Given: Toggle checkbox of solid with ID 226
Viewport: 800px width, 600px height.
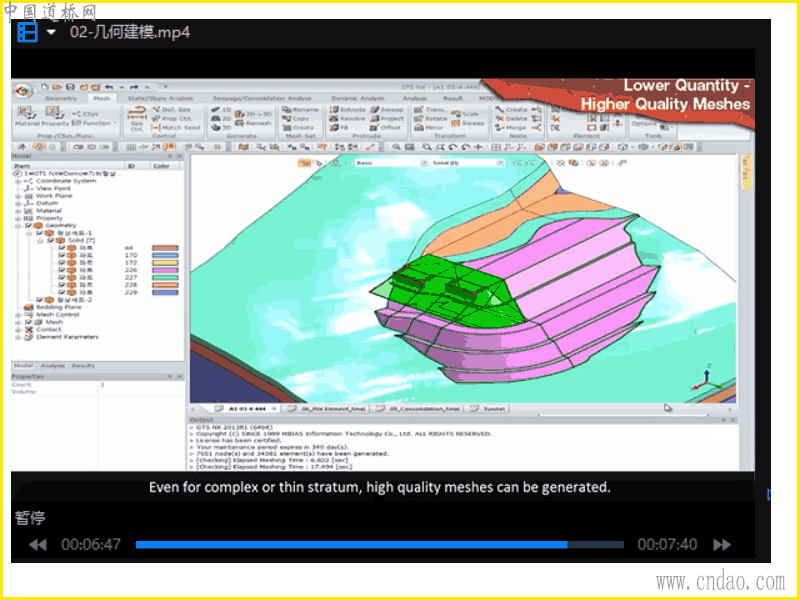Looking at the screenshot, I should (62, 270).
